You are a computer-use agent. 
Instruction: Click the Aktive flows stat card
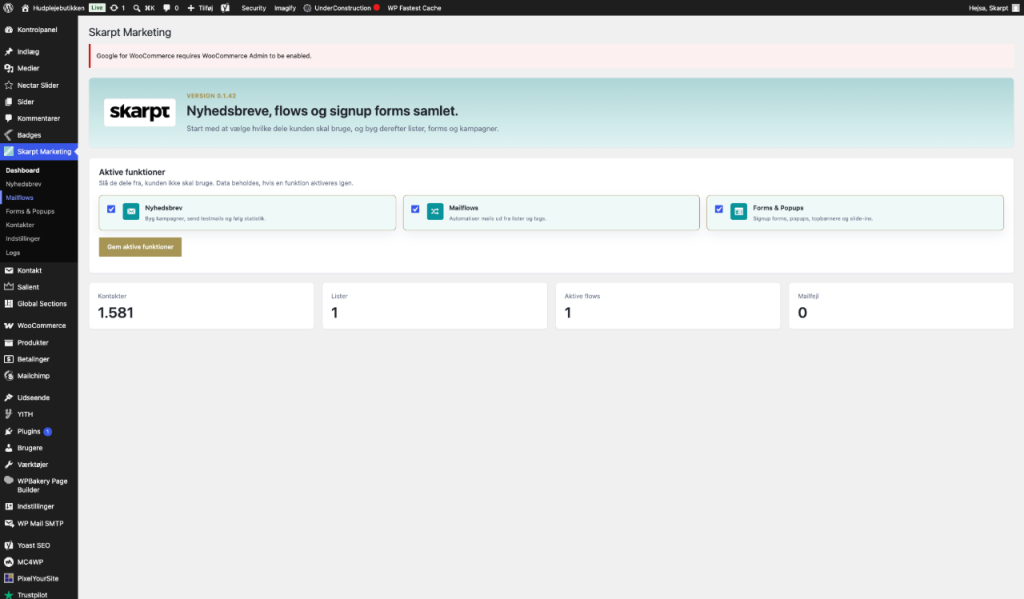668,306
